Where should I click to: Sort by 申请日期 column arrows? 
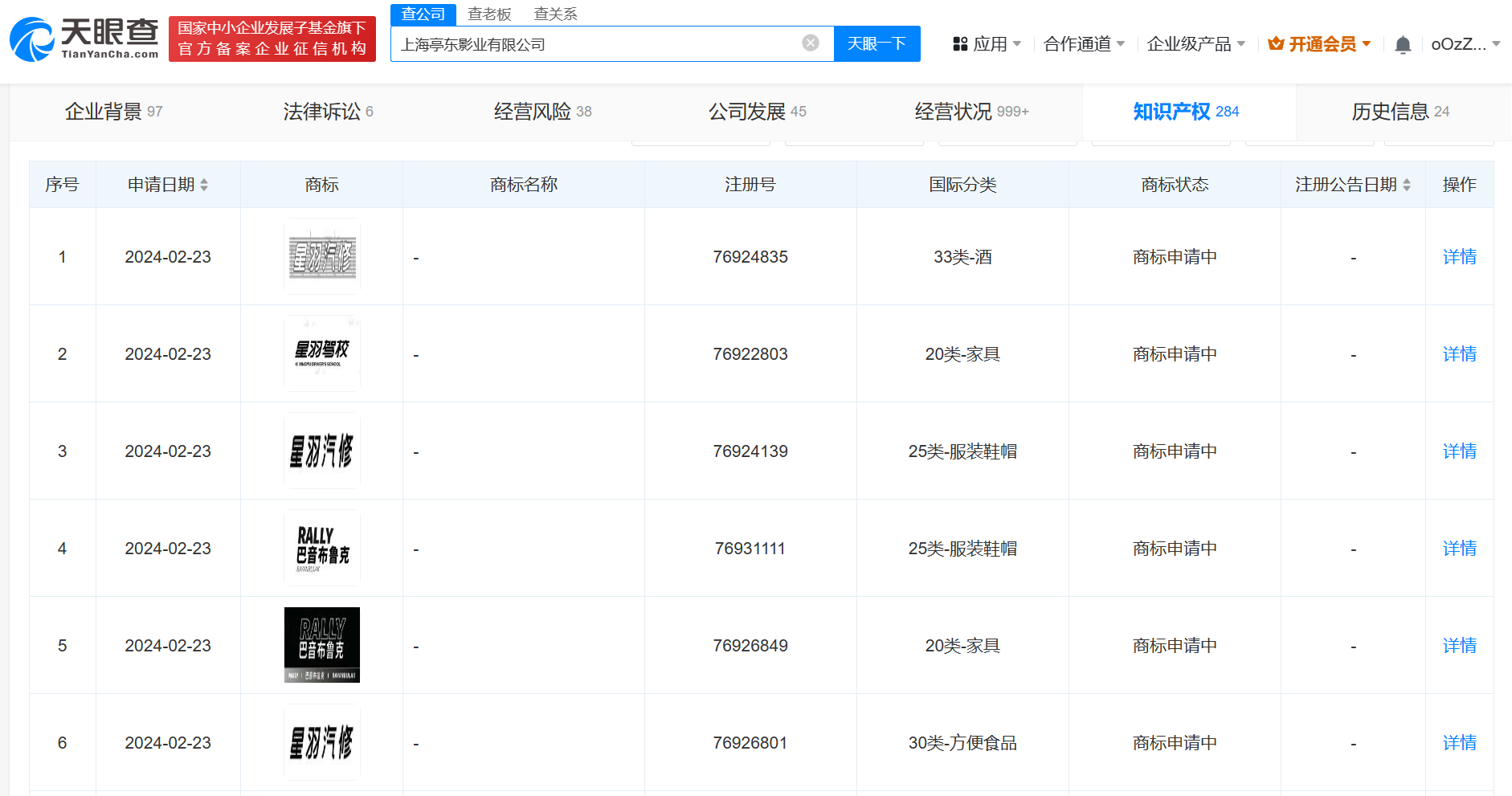pos(204,185)
